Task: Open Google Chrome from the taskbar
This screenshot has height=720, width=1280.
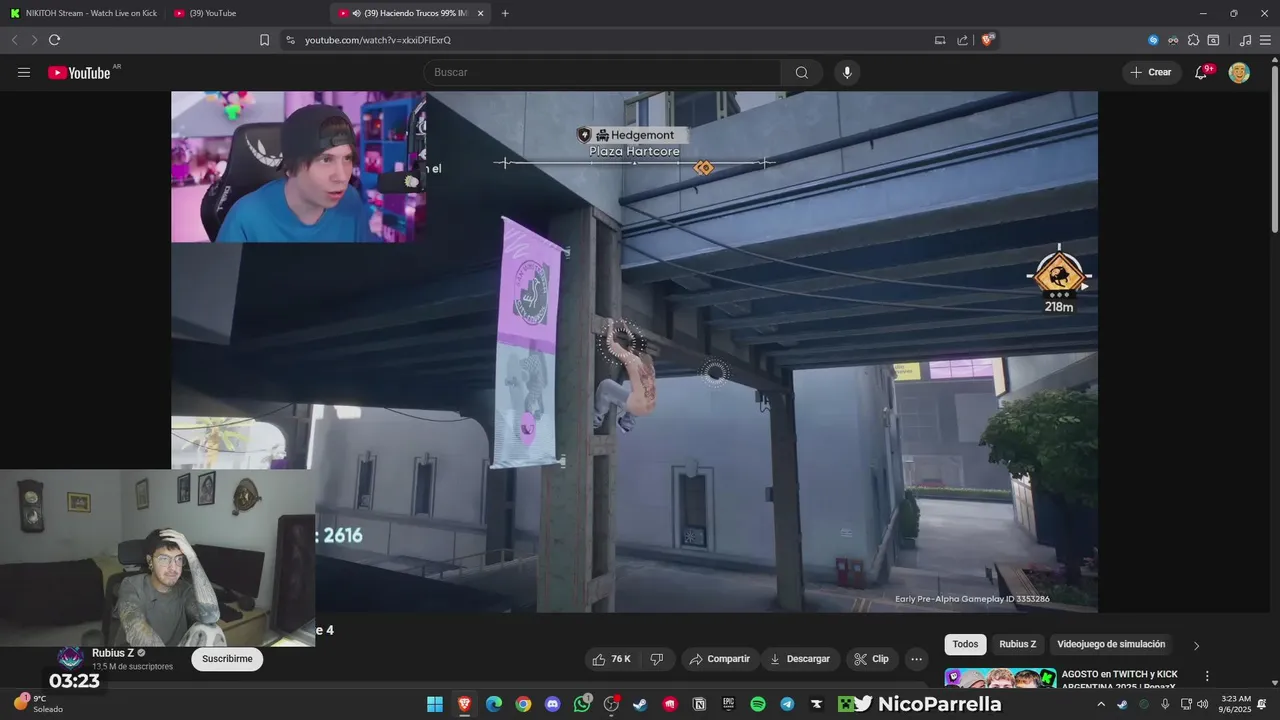Action: click(523, 704)
